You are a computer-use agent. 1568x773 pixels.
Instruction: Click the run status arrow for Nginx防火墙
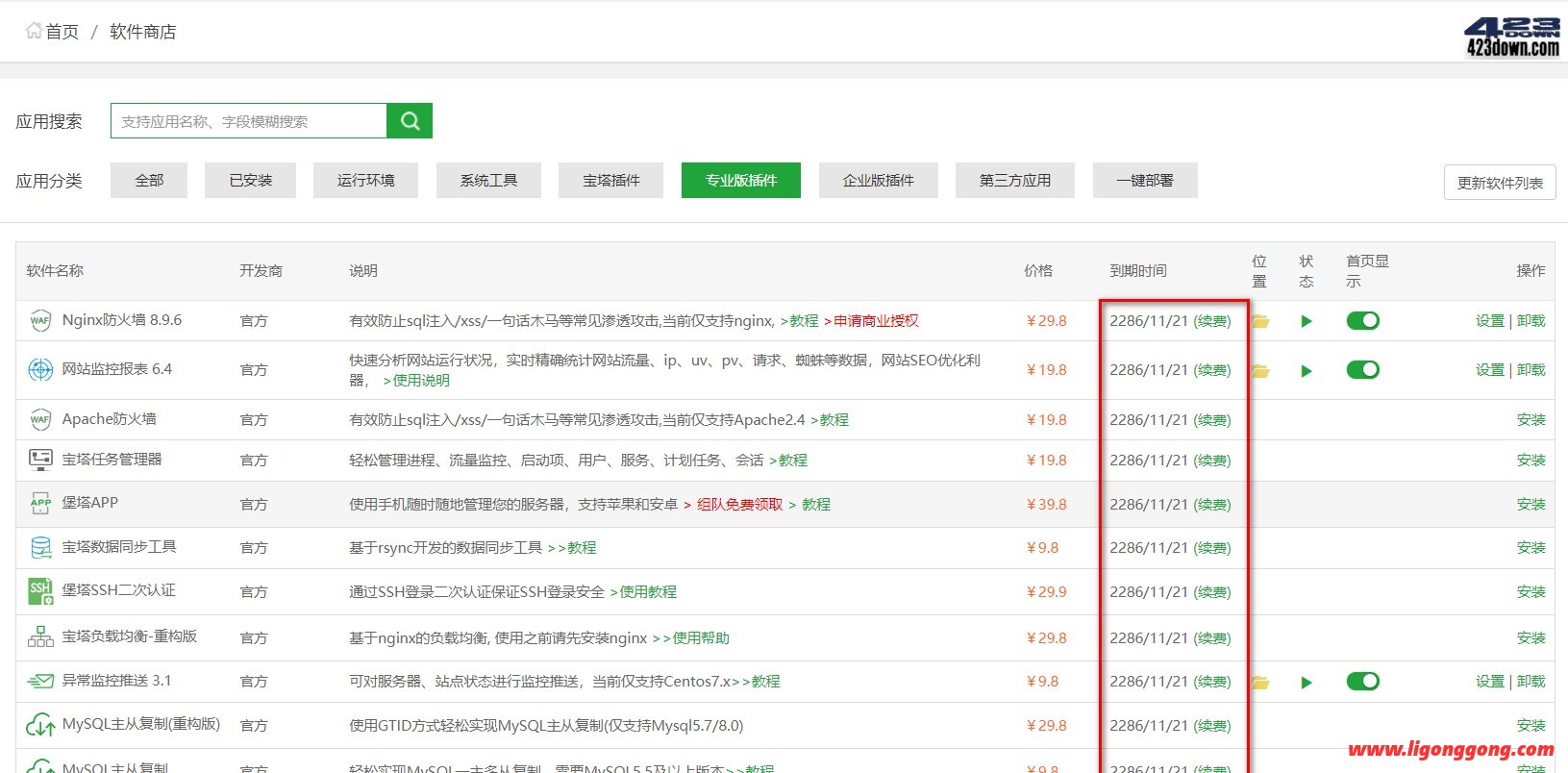(x=1306, y=321)
